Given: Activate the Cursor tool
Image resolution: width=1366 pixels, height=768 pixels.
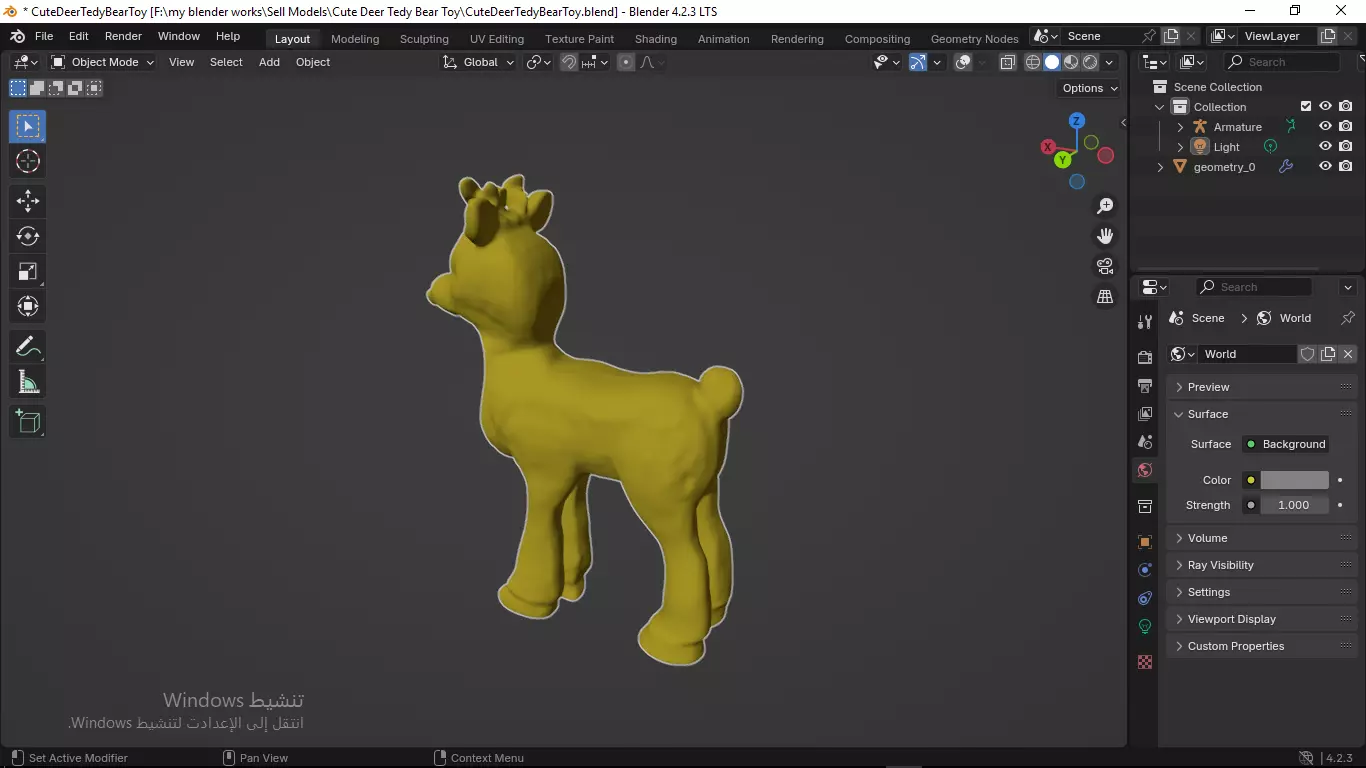Looking at the screenshot, I should tap(28, 161).
